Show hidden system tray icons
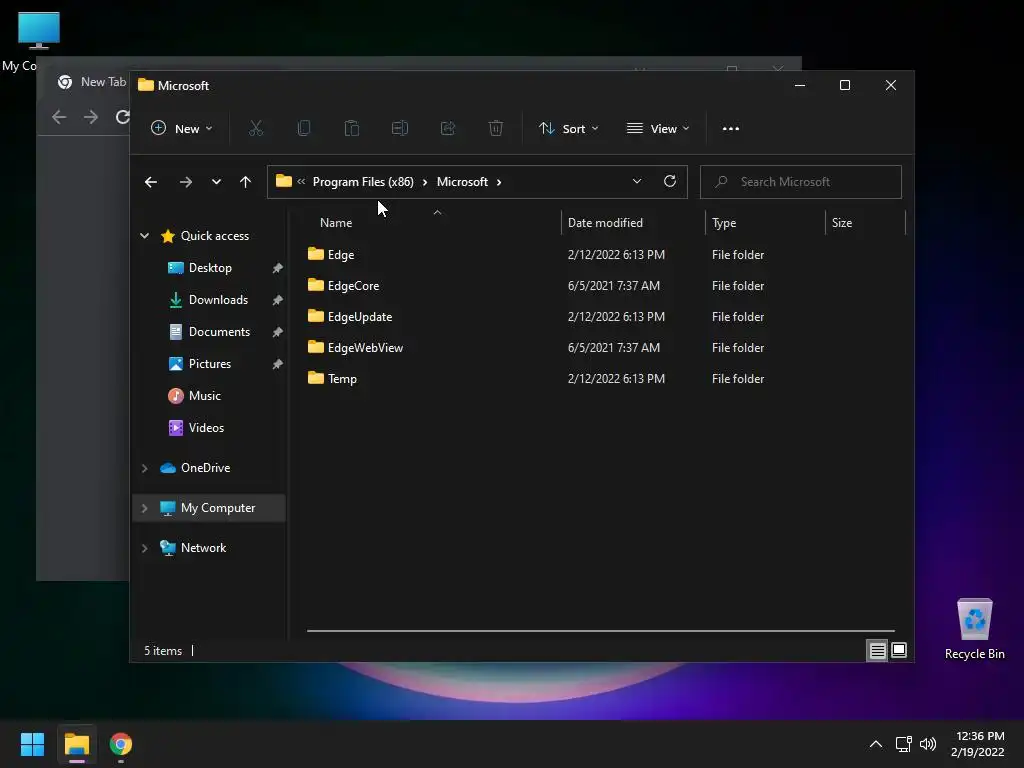The width and height of the screenshot is (1024, 768). (x=876, y=744)
